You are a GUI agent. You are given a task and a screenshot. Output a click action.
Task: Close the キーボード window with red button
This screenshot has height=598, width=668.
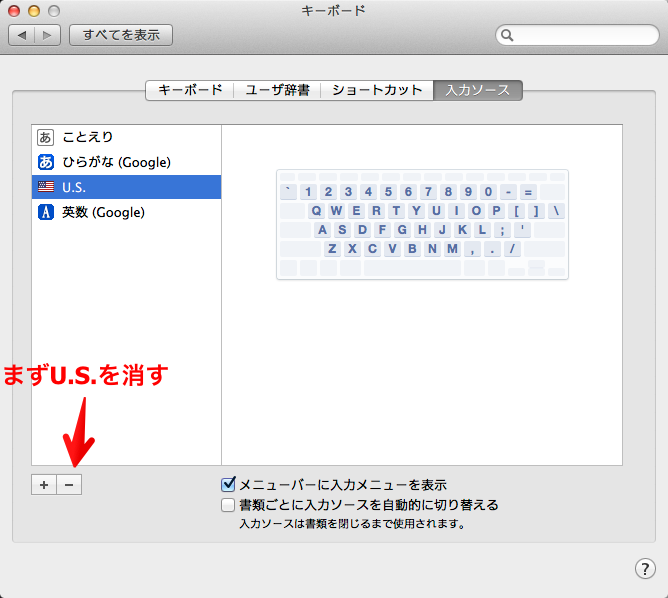[14, 11]
